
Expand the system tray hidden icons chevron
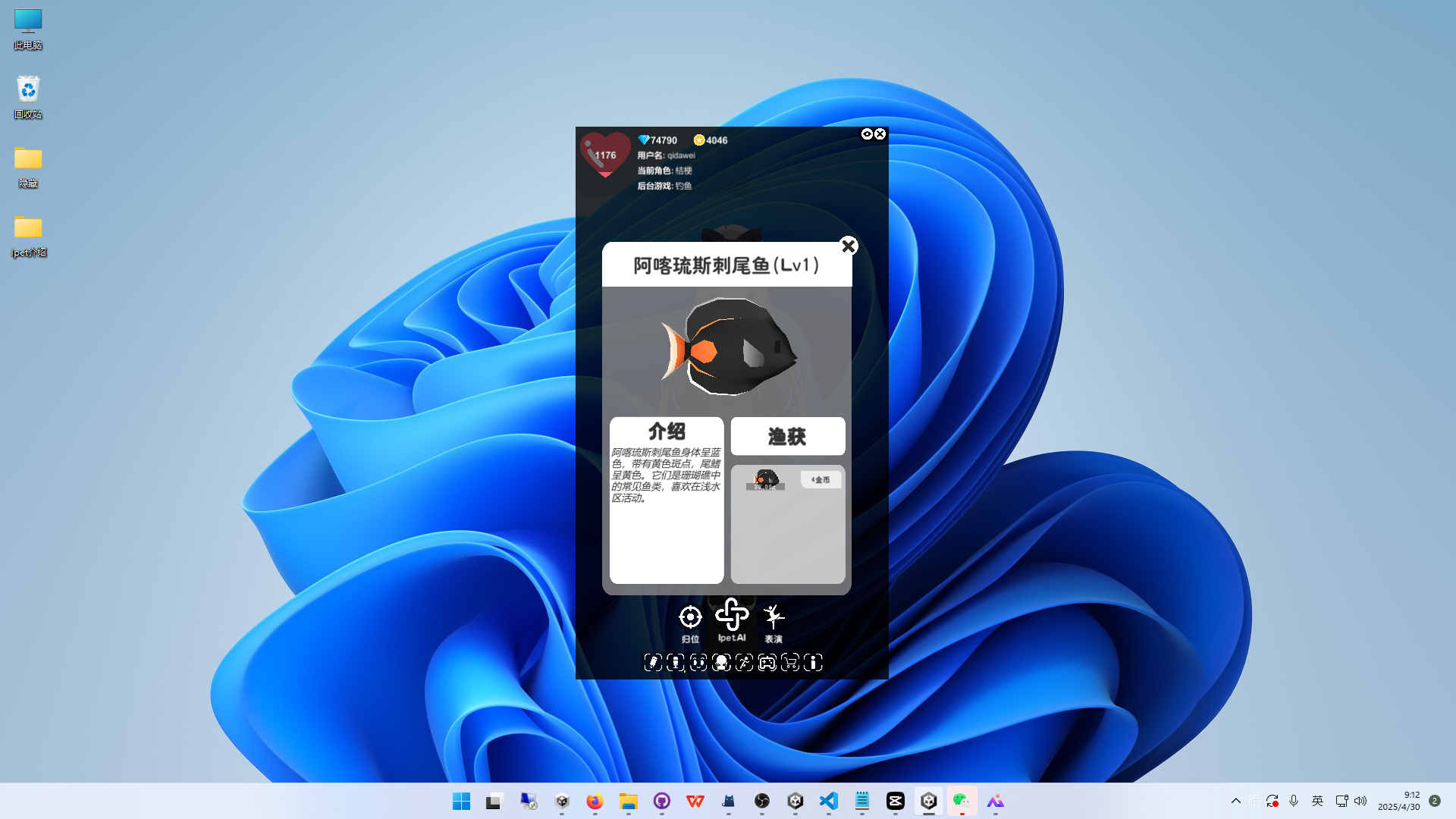pyautogui.click(x=1235, y=801)
